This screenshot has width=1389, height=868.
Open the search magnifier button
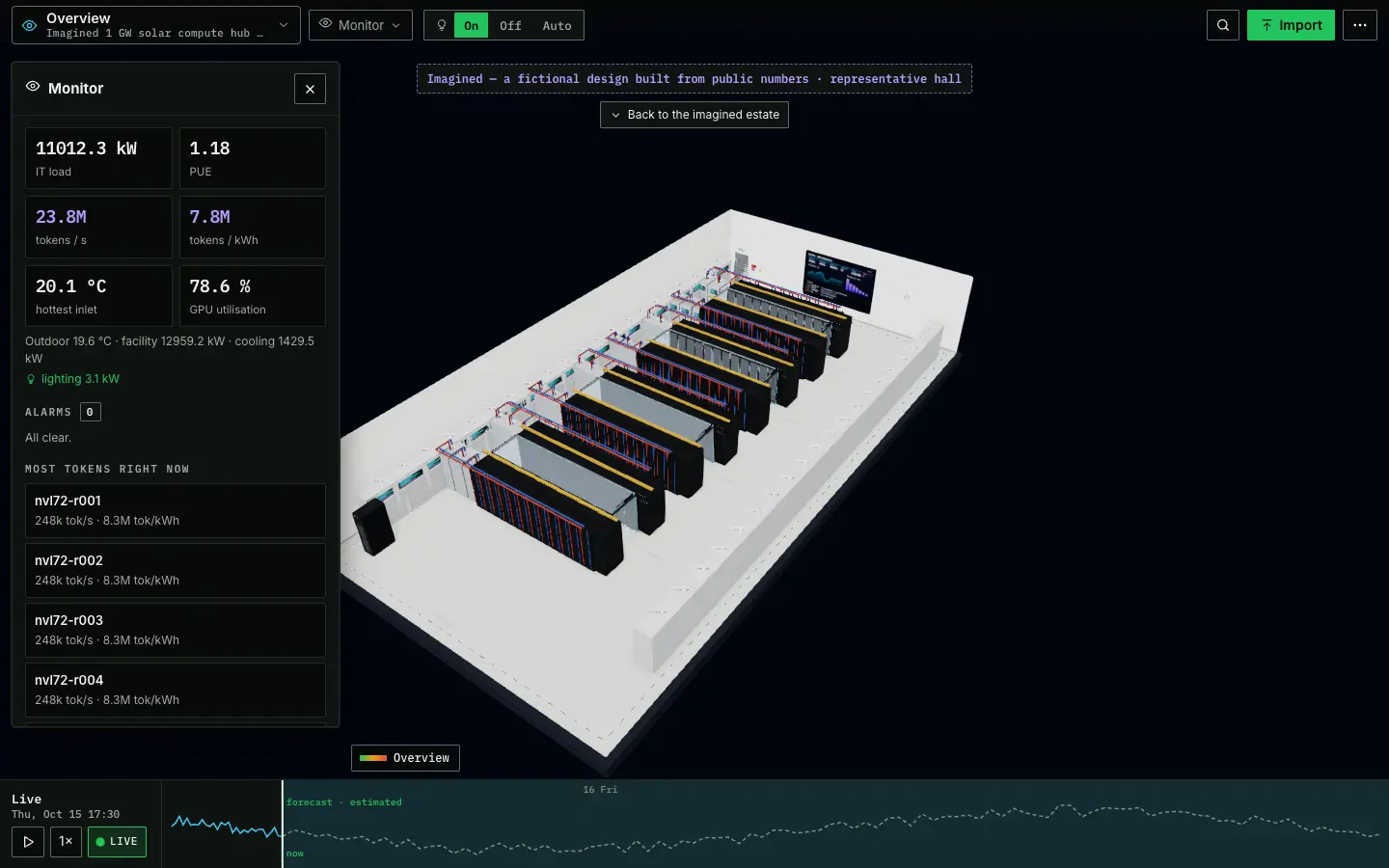[x=1222, y=25]
